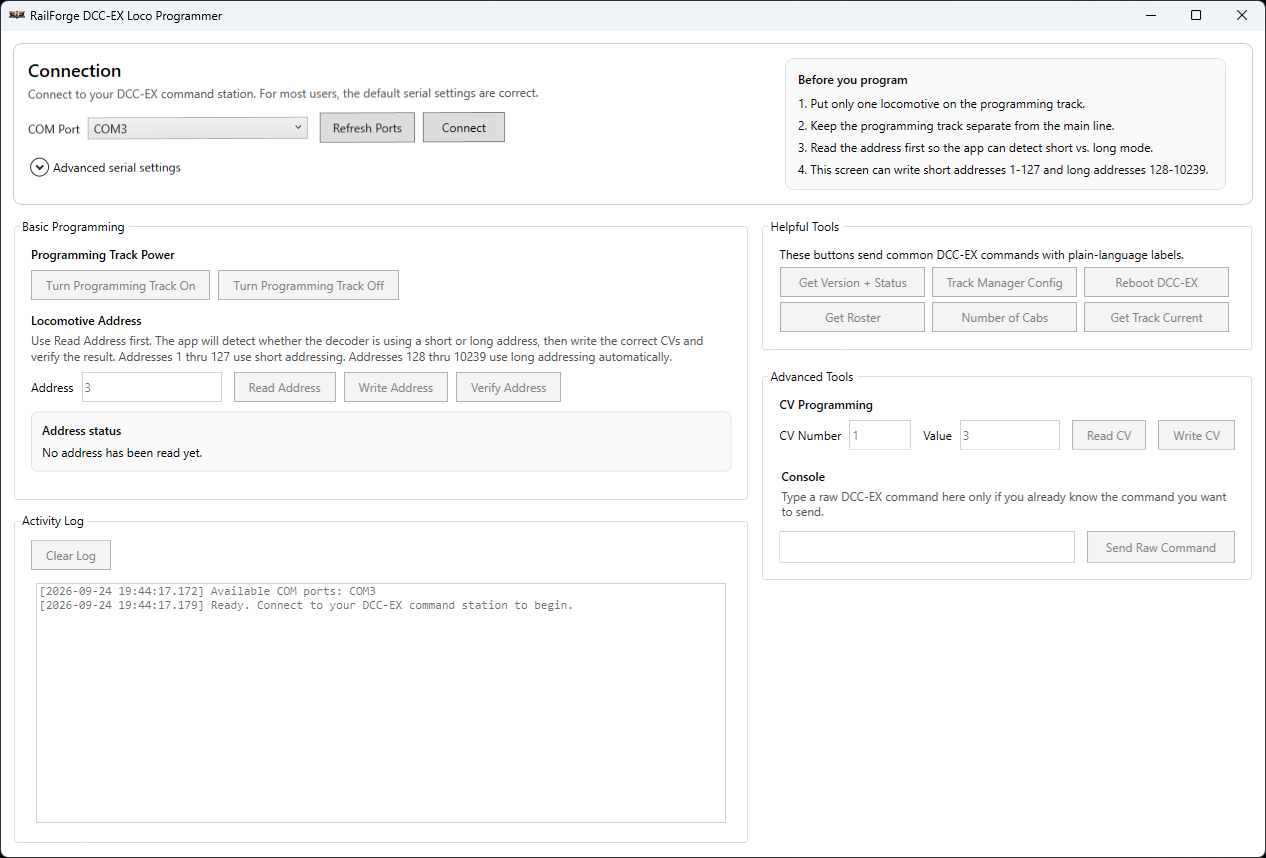Connect to the command station
The image size is (1266, 858).
point(464,128)
